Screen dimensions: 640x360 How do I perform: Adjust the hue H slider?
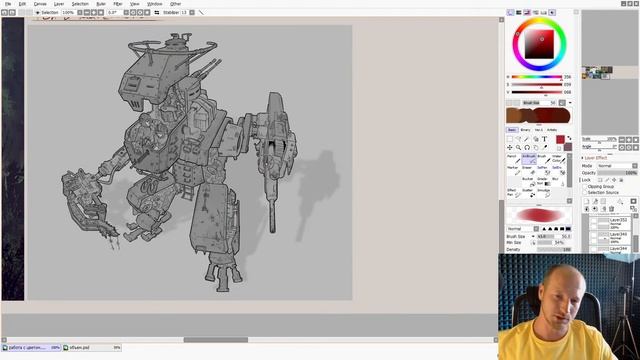coord(537,77)
